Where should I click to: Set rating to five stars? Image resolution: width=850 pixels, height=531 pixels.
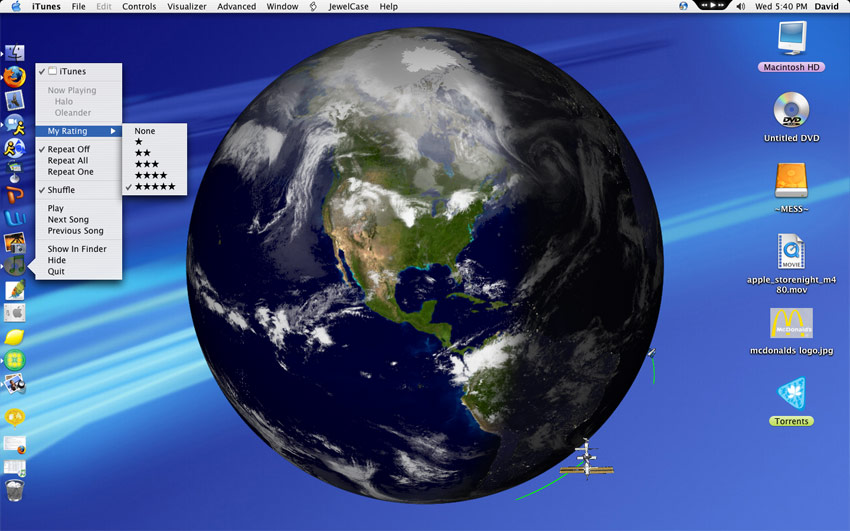(154, 186)
